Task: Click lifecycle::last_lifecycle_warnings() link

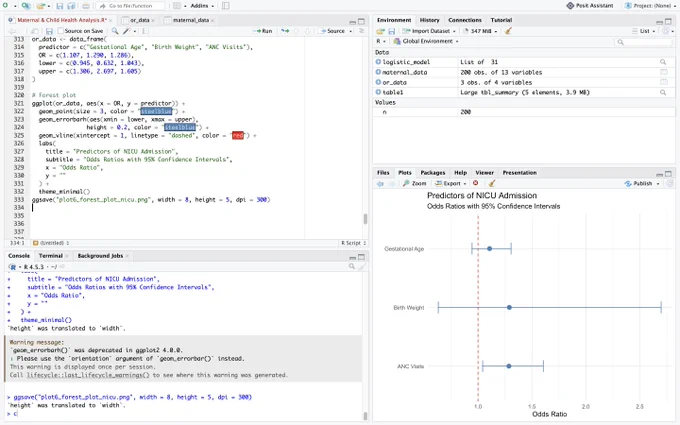Action: pos(88,375)
